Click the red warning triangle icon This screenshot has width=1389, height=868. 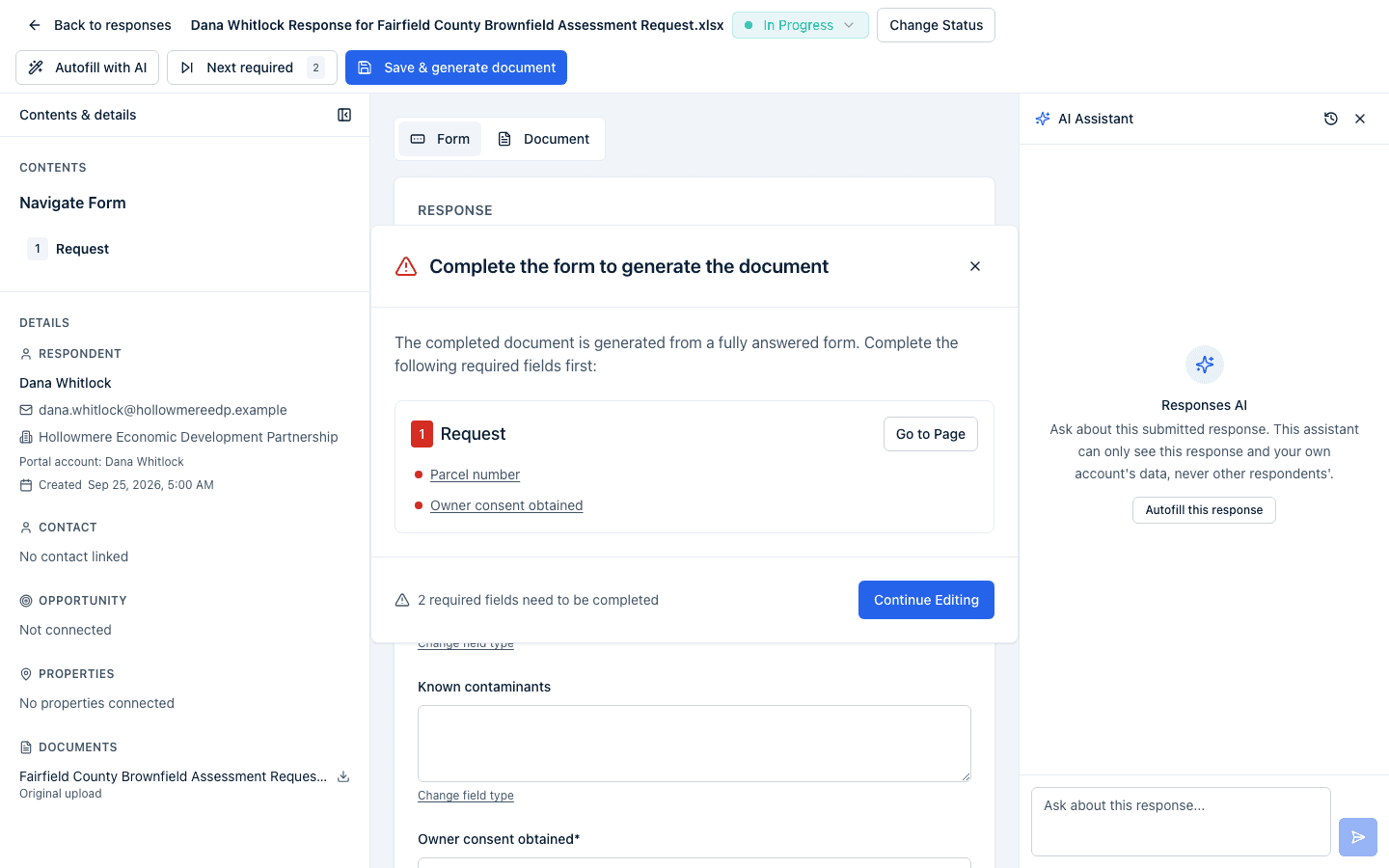pos(406,266)
